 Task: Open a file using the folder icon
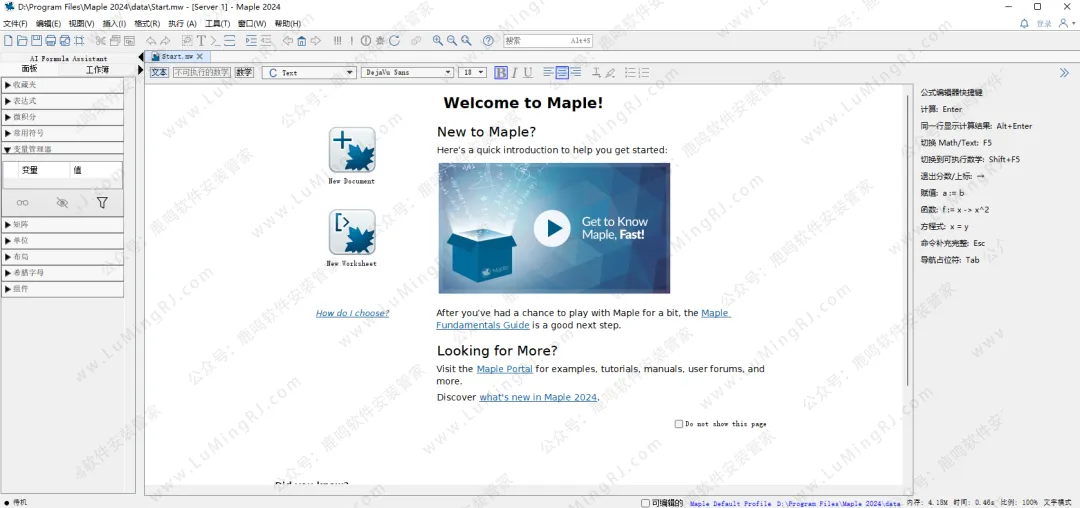pyautogui.click(x=22, y=41)
